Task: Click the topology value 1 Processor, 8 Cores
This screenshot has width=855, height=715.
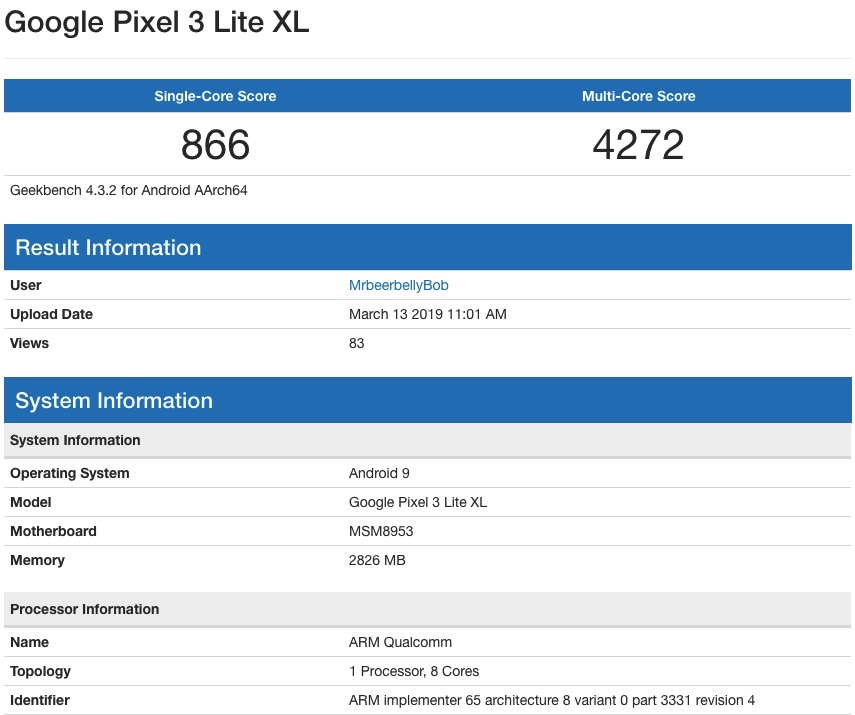Action: (414, 671)
